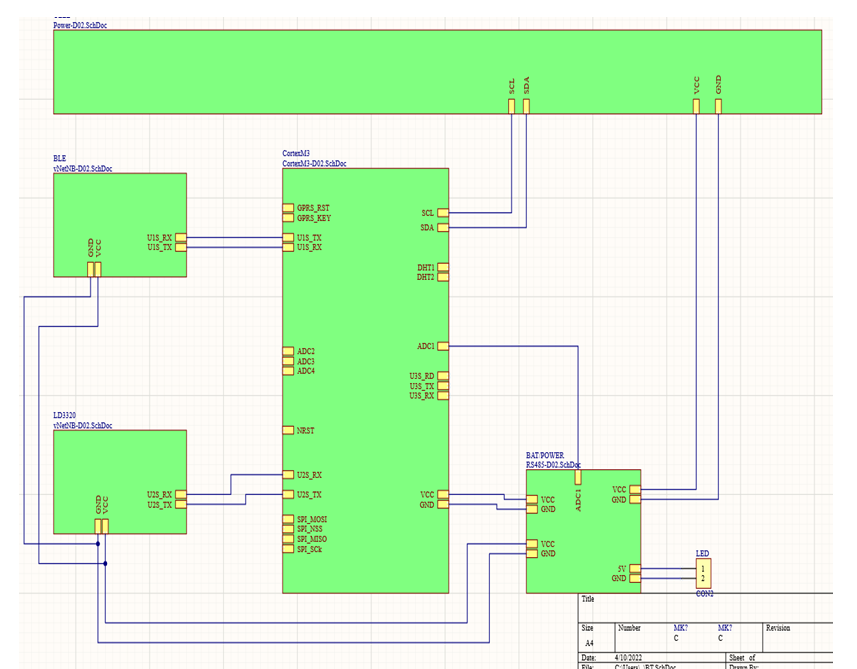Viewport: 857px width, 669px height.
Task: Click the U1S_RX port on CortexM3 block
Action: (288, 247)
